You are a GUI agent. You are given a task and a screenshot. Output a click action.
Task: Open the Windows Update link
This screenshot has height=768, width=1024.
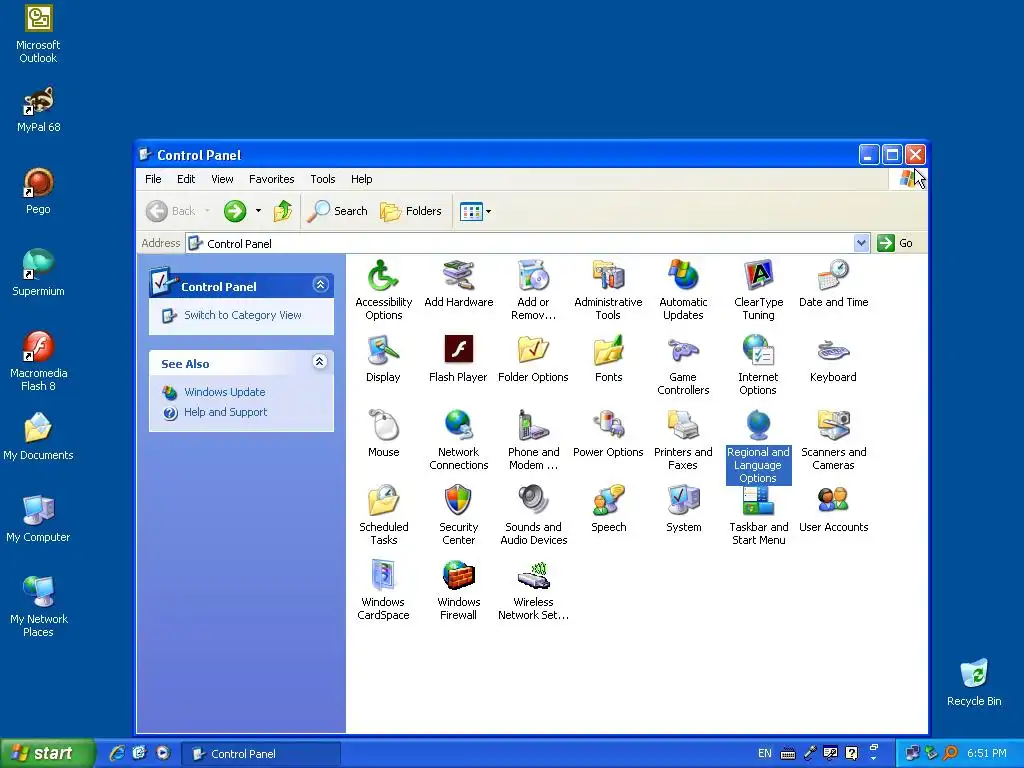225,392
